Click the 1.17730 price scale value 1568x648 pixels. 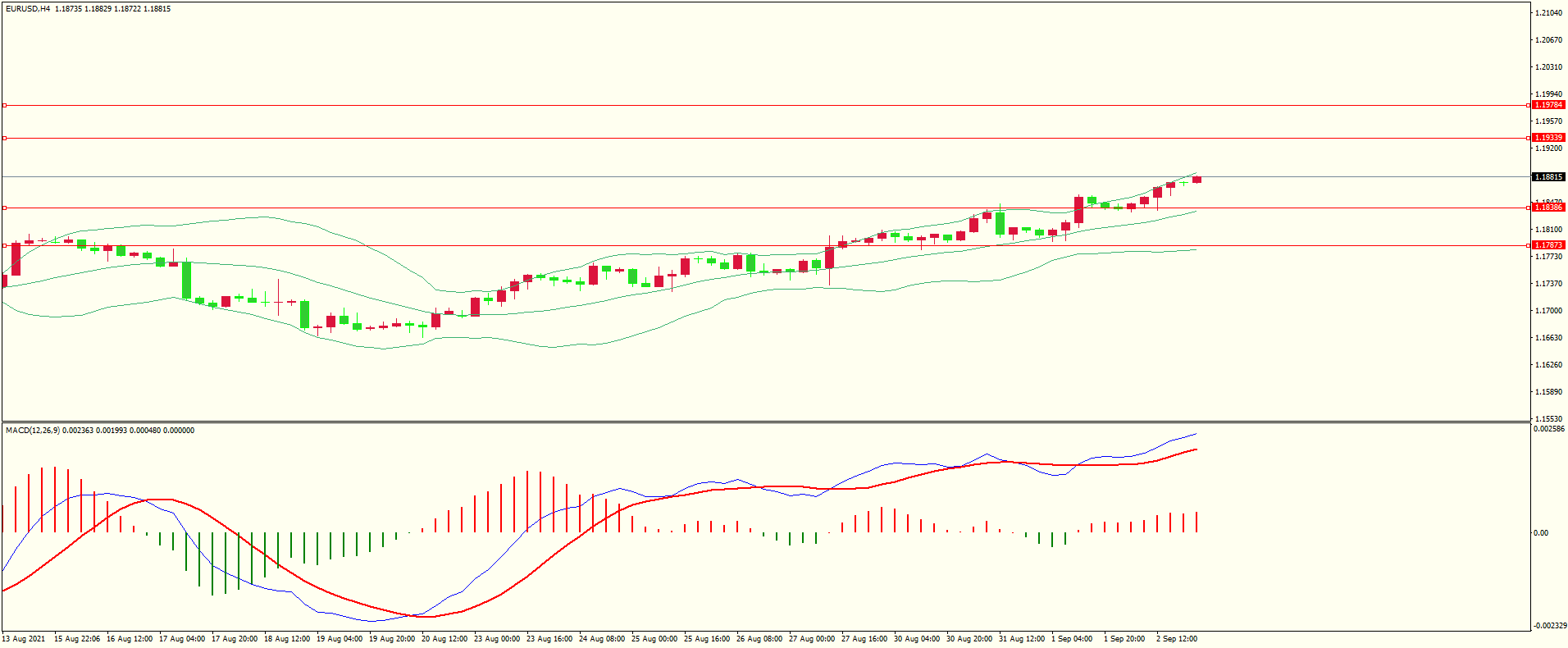click(x=1548, y=257)
